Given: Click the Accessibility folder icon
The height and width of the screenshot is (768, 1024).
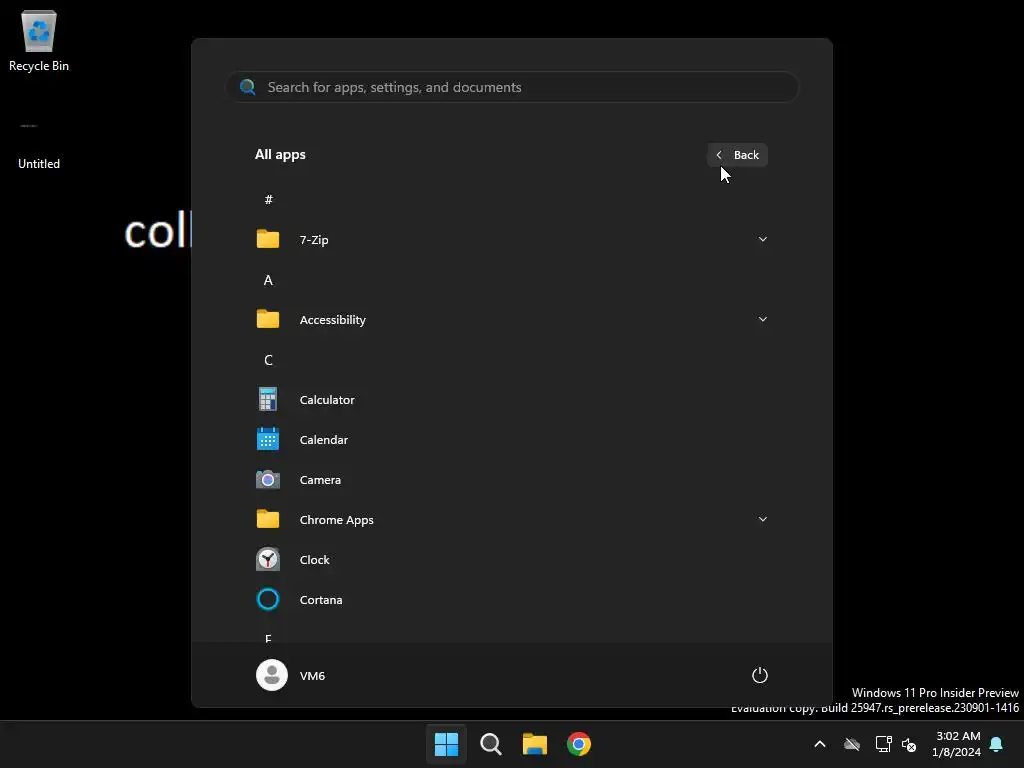Looking at the screenshot, I should pos(268,319).
